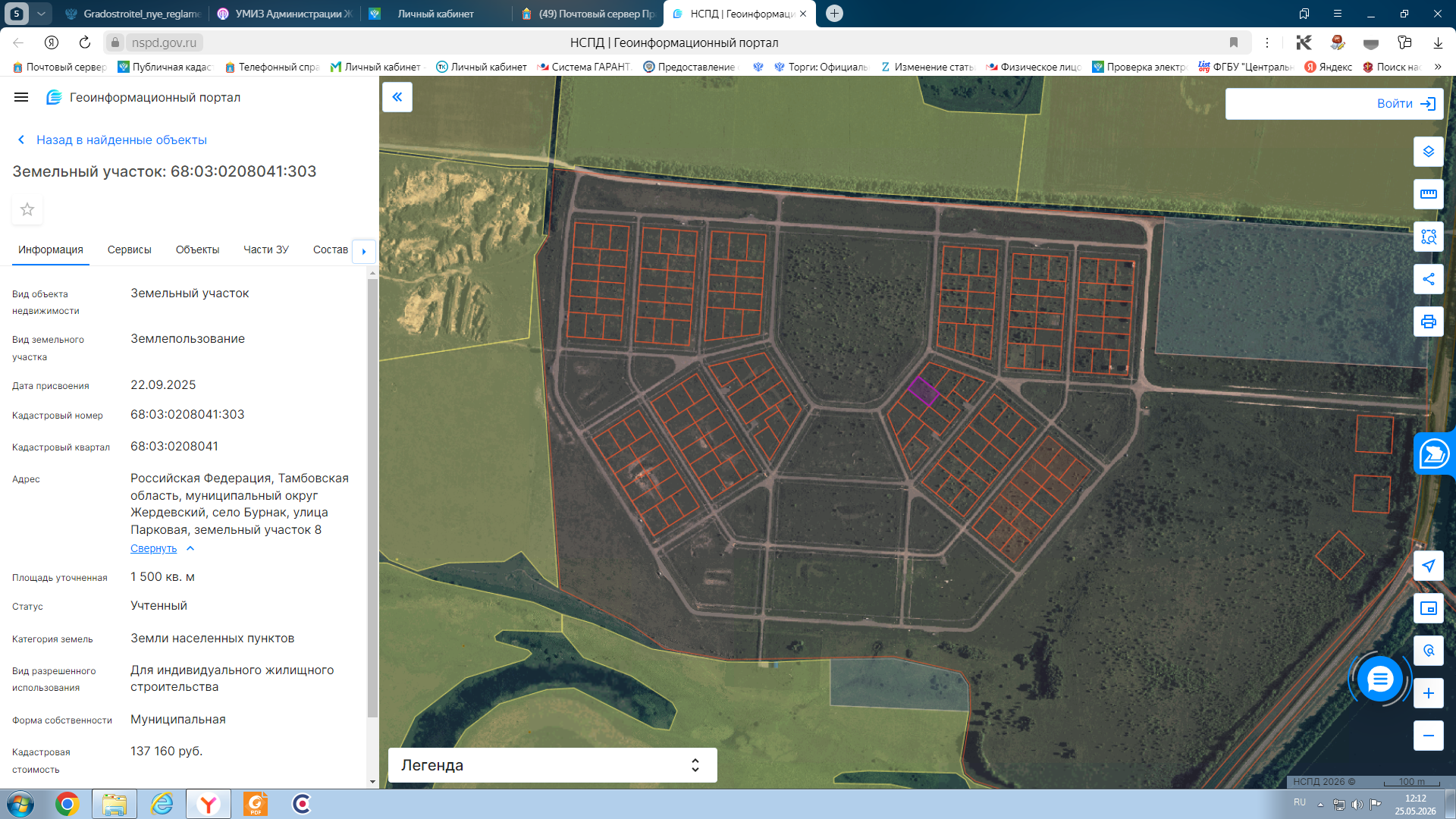Viewport: 1456px width, 819px height.
Task: Switch to the Объекты tab
Action: tap(197, 249)
